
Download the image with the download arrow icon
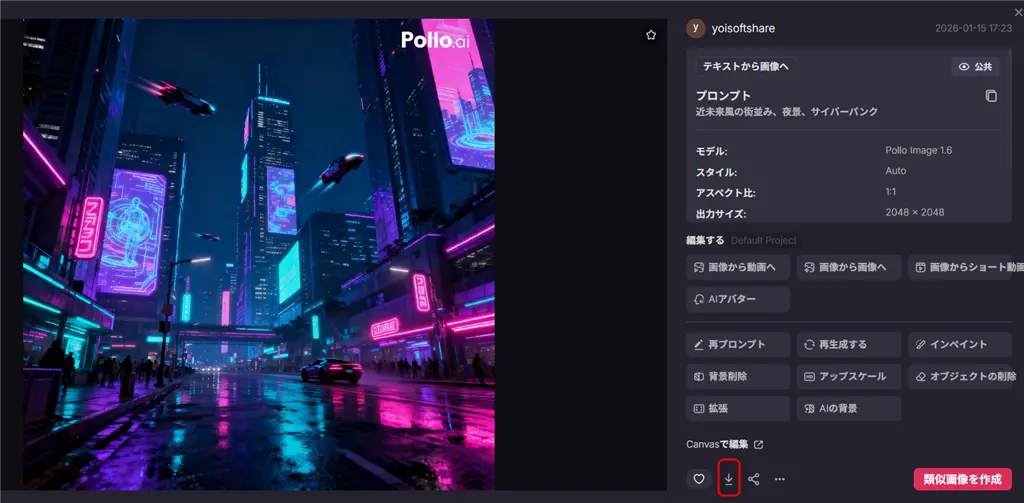click(x=728, y=479)
